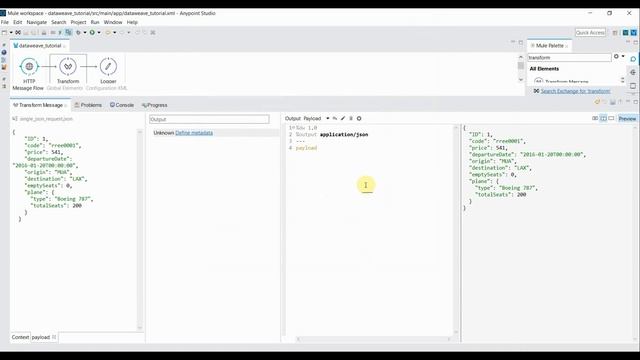Click the Transform Message palette entry icon
The width and height of the screenshot is (640, 360).
coord(539,81)
